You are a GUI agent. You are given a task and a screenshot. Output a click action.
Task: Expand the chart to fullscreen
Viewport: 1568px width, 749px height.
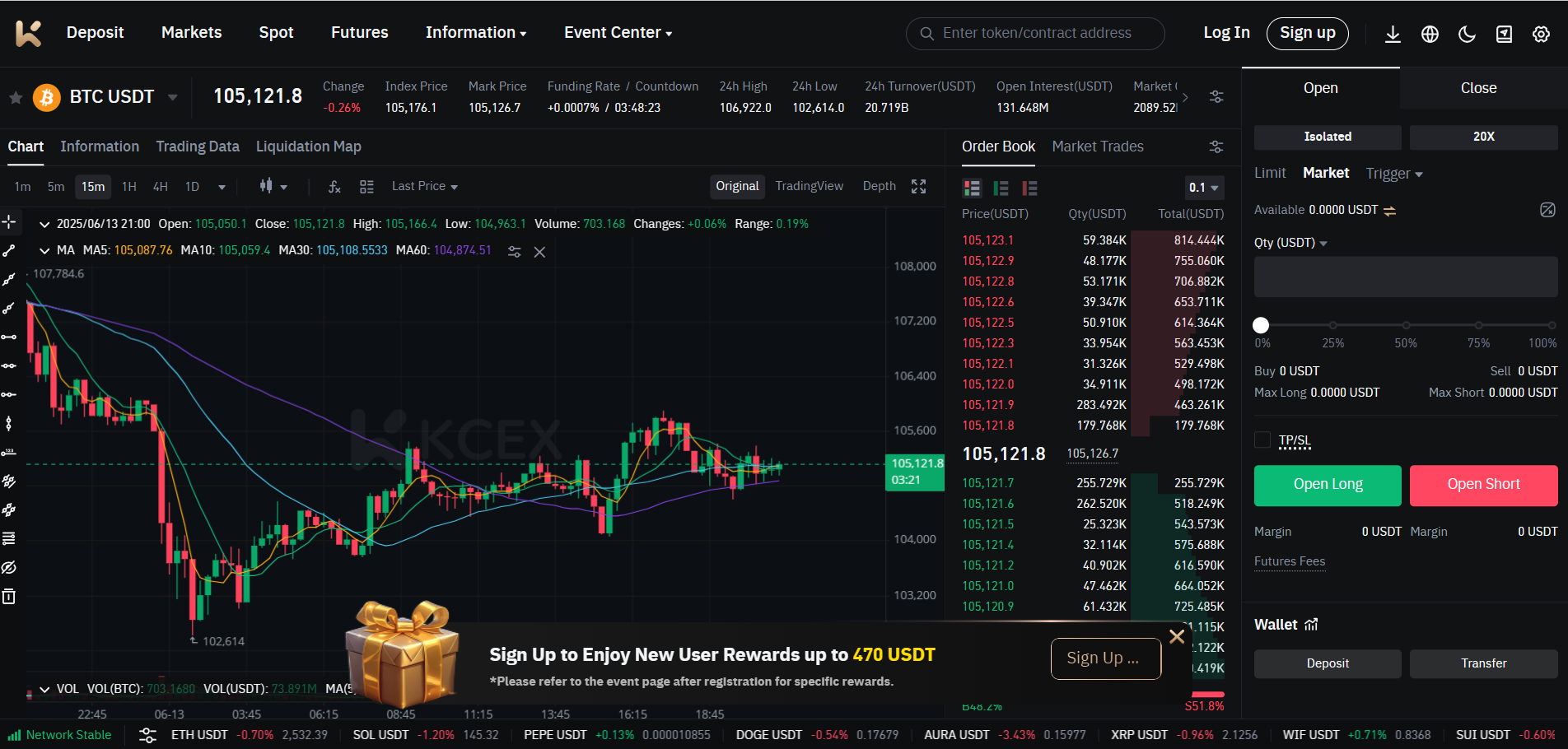[x=919, y=186]
